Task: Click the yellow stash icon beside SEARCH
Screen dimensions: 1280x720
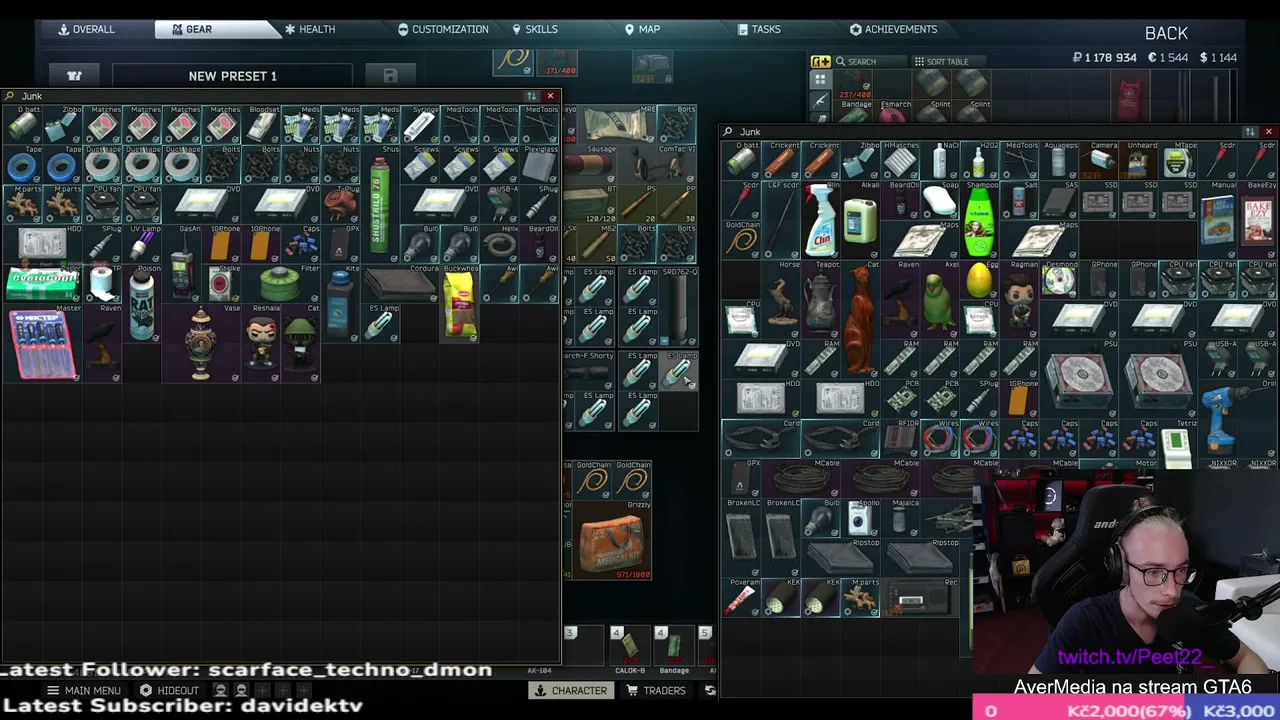Action: click(x=820, y=62)
